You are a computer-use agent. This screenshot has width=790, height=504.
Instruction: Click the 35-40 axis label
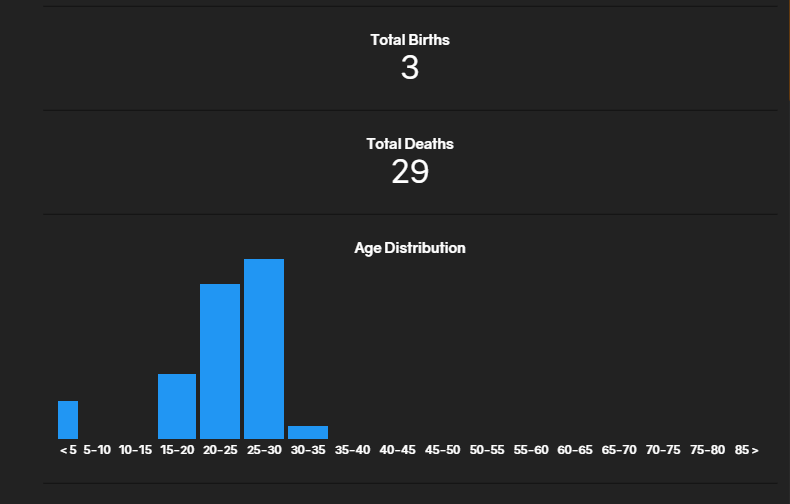click(353, 450)
